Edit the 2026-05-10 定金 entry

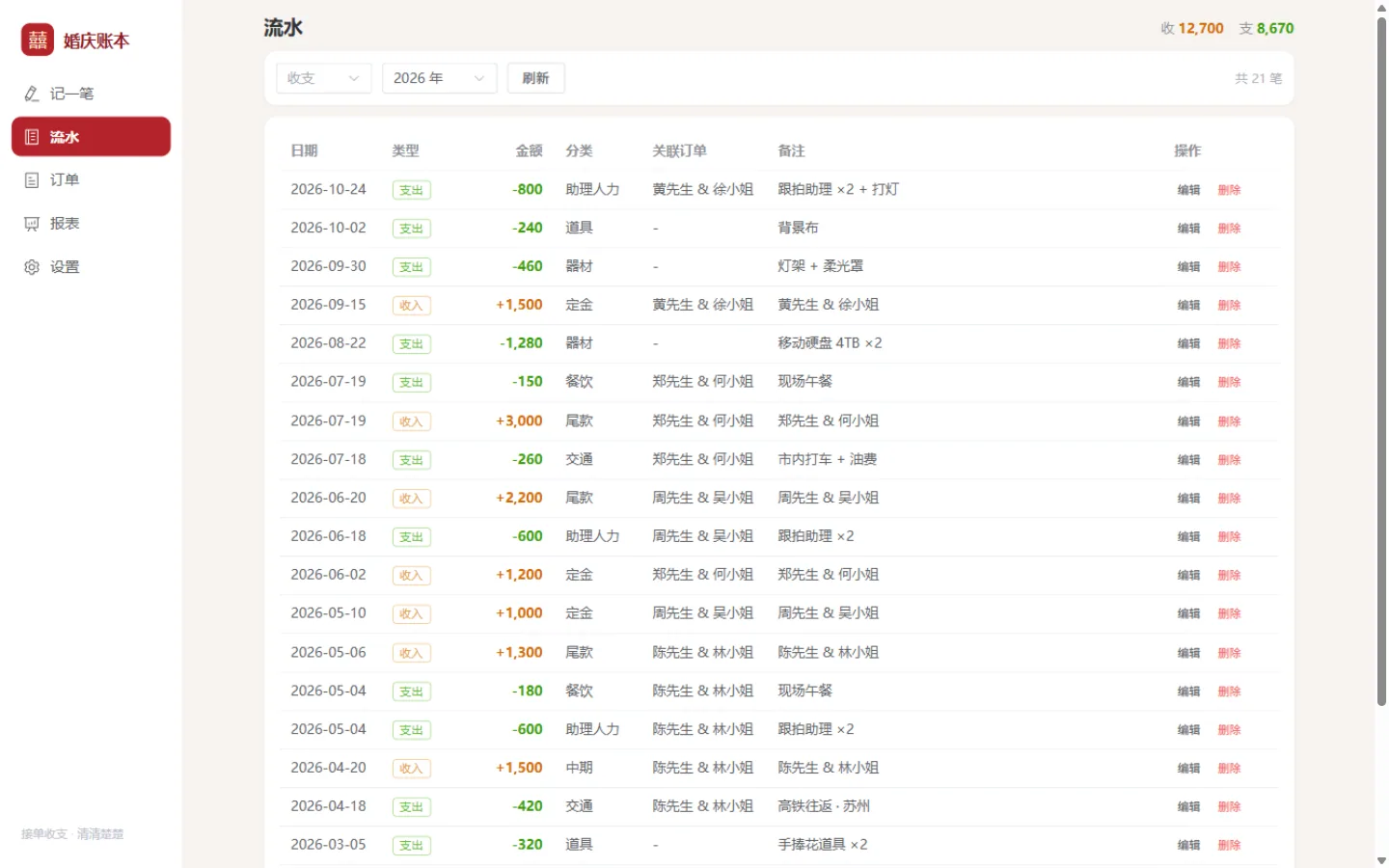1188,614
